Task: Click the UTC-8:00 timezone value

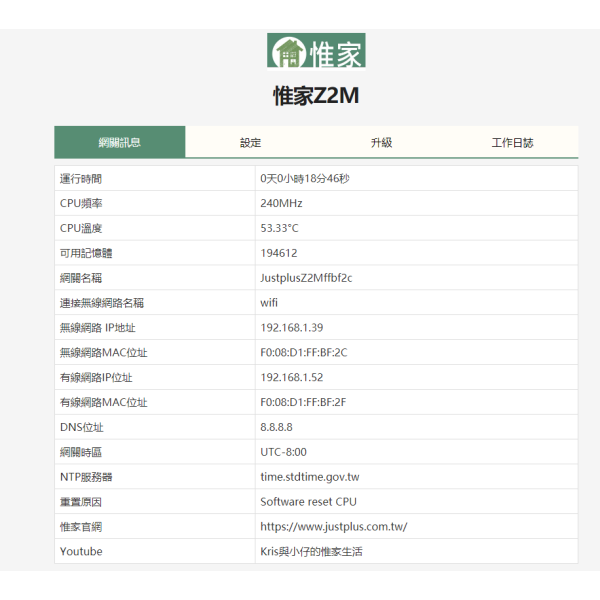Action: [x=284, y=452]
